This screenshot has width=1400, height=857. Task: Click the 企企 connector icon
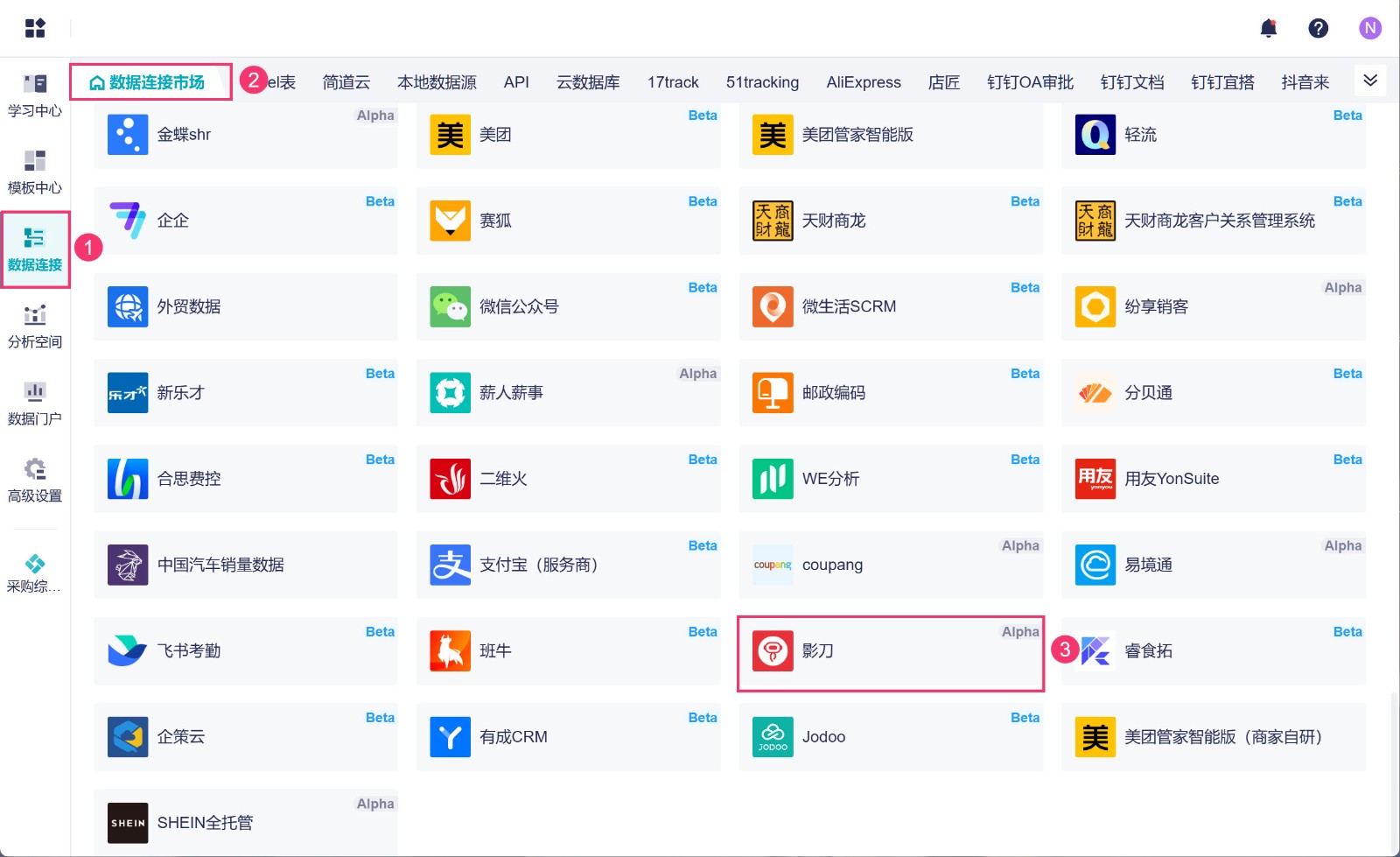pos(128,221)
